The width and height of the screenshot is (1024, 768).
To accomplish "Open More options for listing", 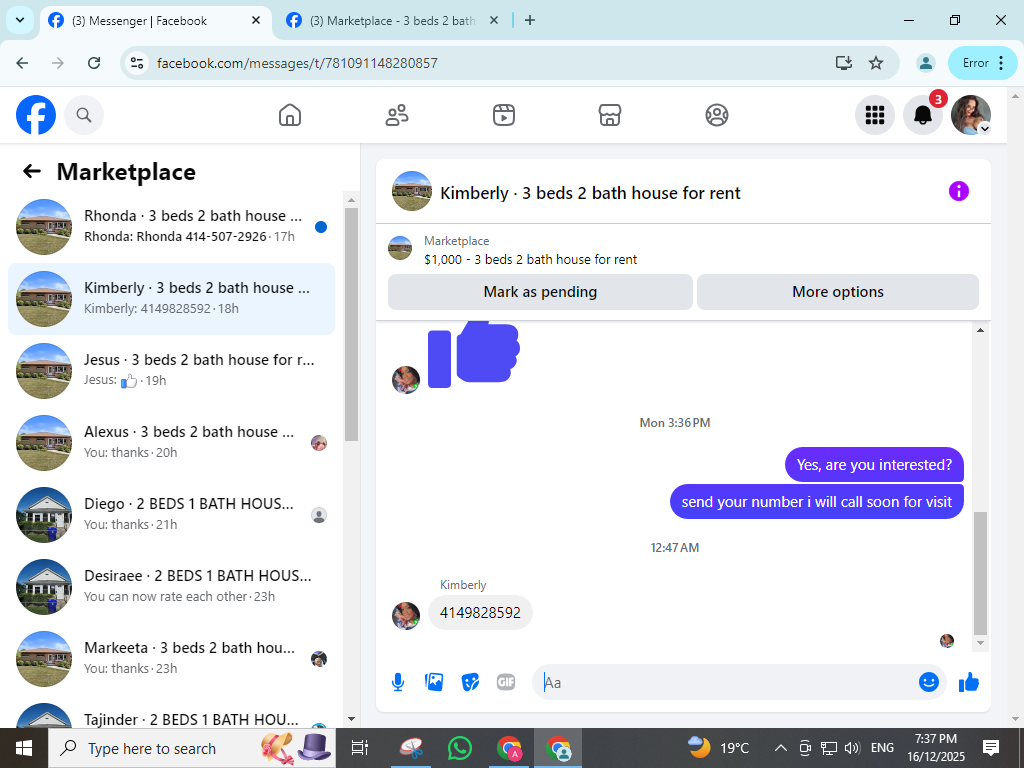I will pyautogui.click(x=838, y=292).
